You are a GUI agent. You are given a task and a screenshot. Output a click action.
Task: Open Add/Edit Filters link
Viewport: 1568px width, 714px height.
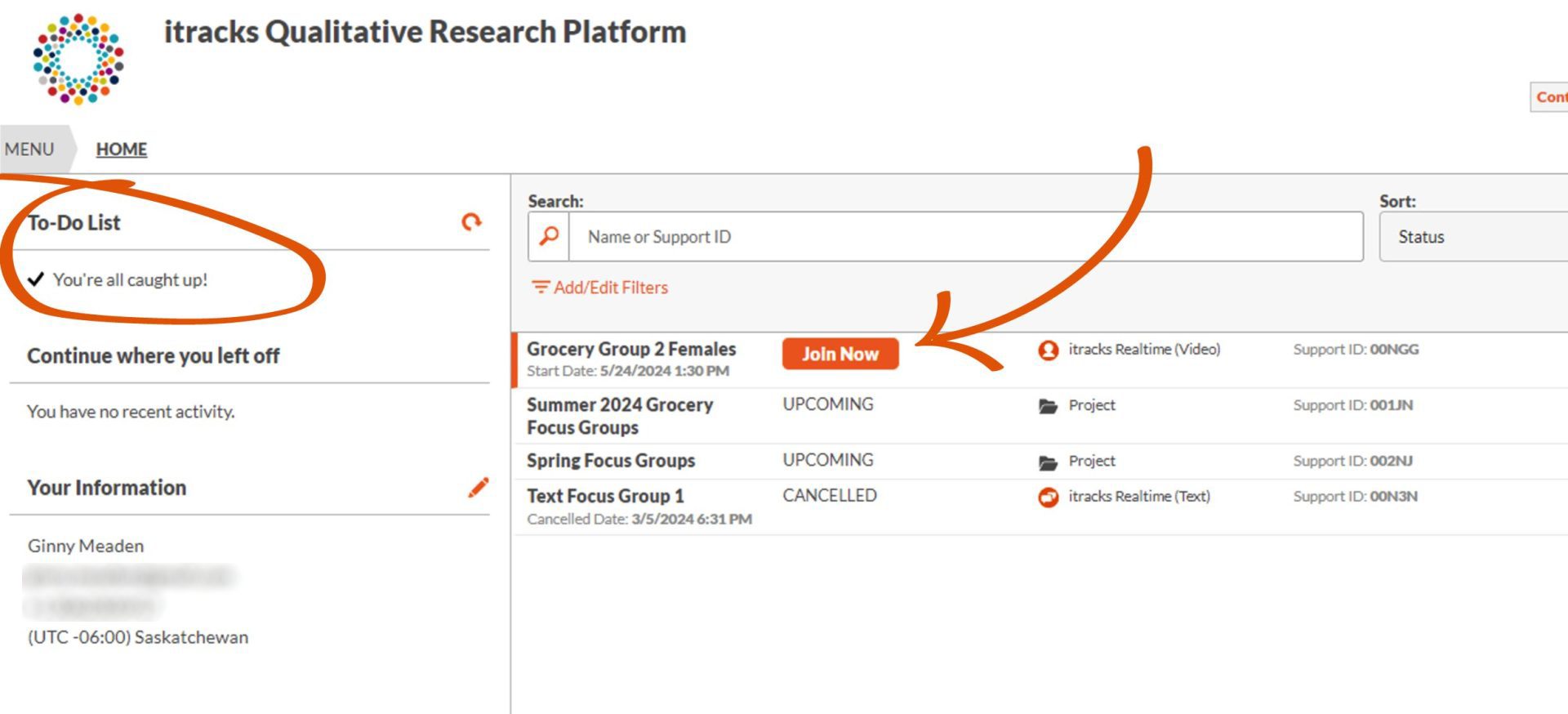click(x=611, y=288)
